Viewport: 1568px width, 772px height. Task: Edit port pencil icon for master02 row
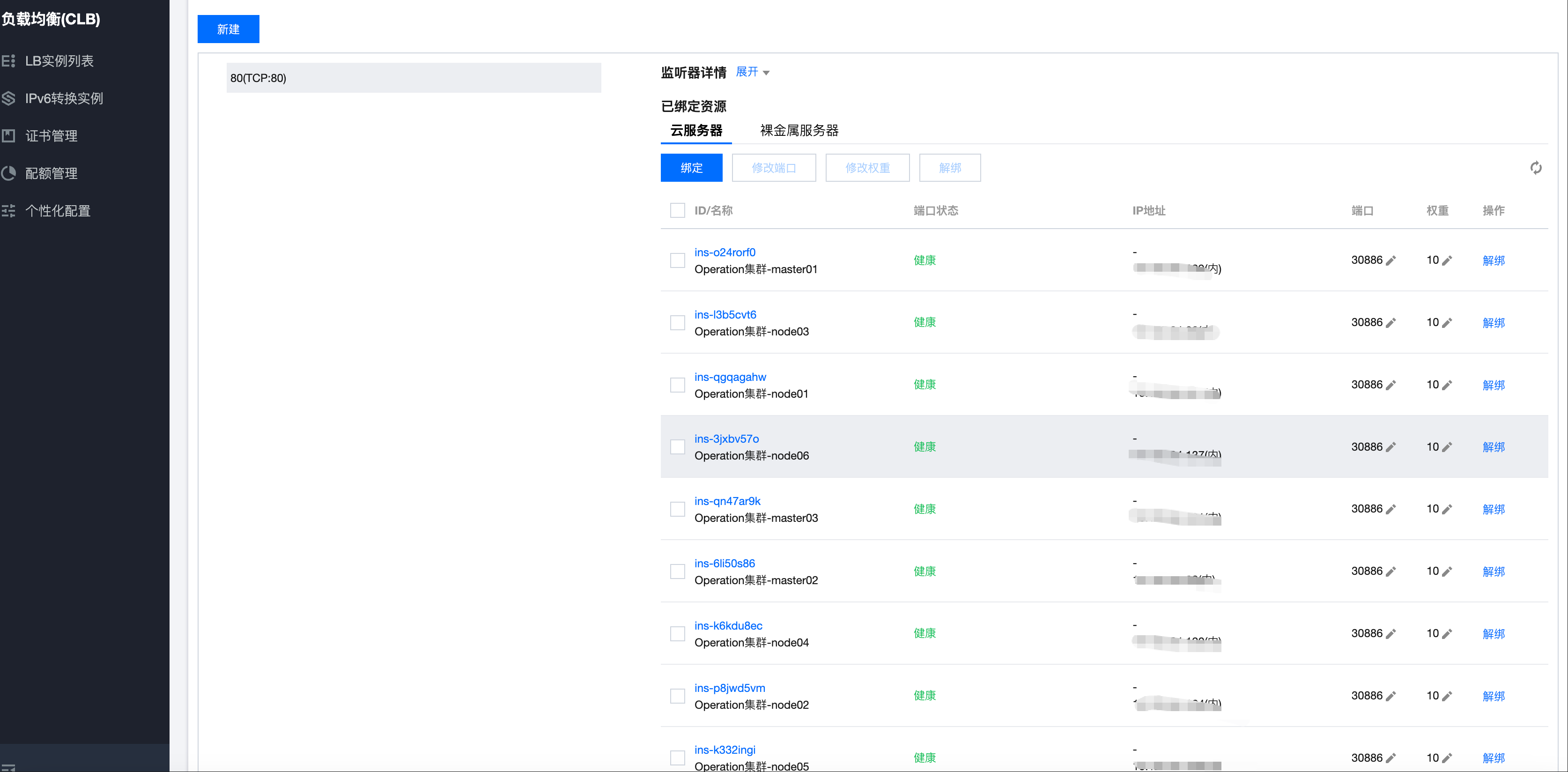1391,571
